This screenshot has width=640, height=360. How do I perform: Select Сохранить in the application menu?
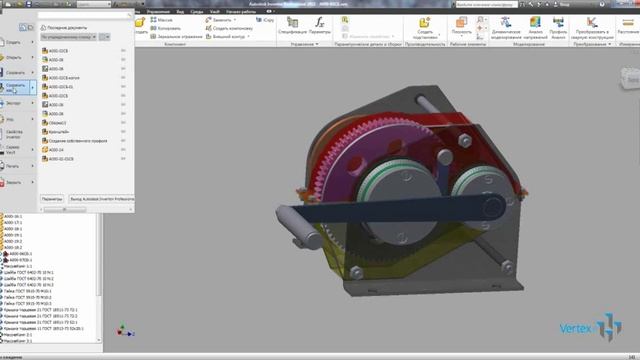pyautogui.click(x=15, y=73)
